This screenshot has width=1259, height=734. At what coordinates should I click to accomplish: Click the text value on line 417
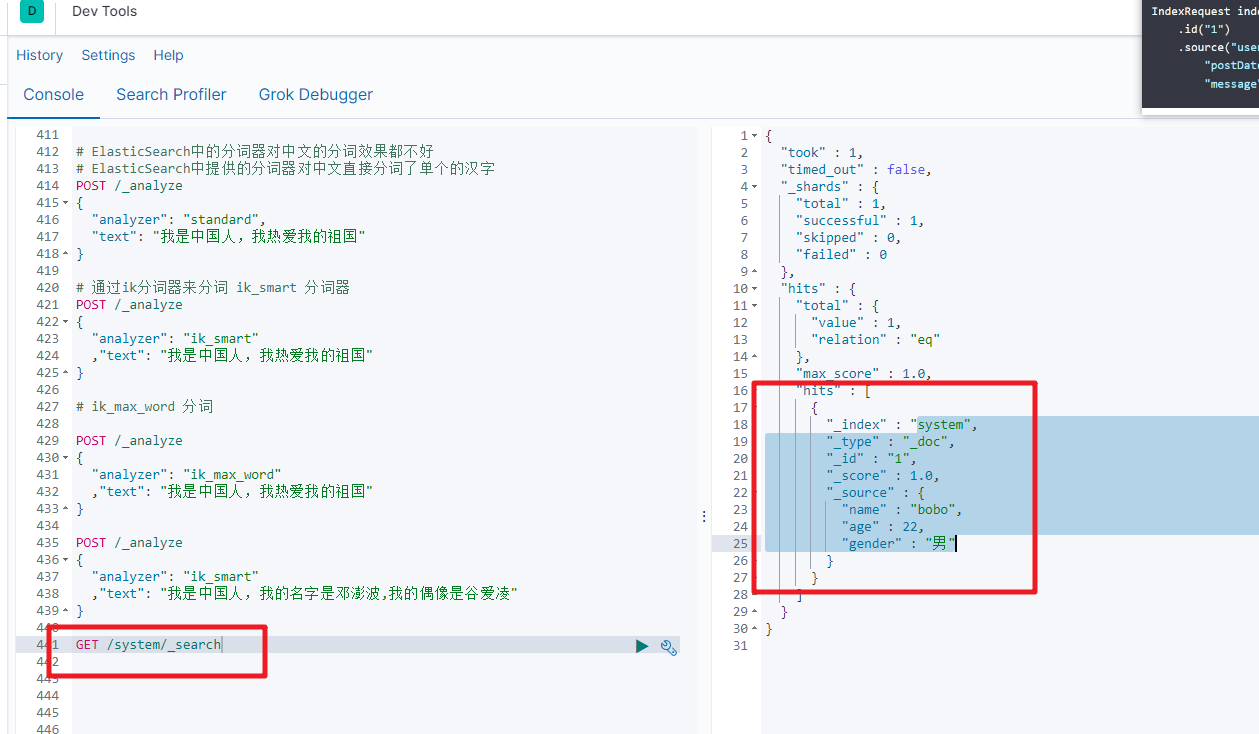263,236
